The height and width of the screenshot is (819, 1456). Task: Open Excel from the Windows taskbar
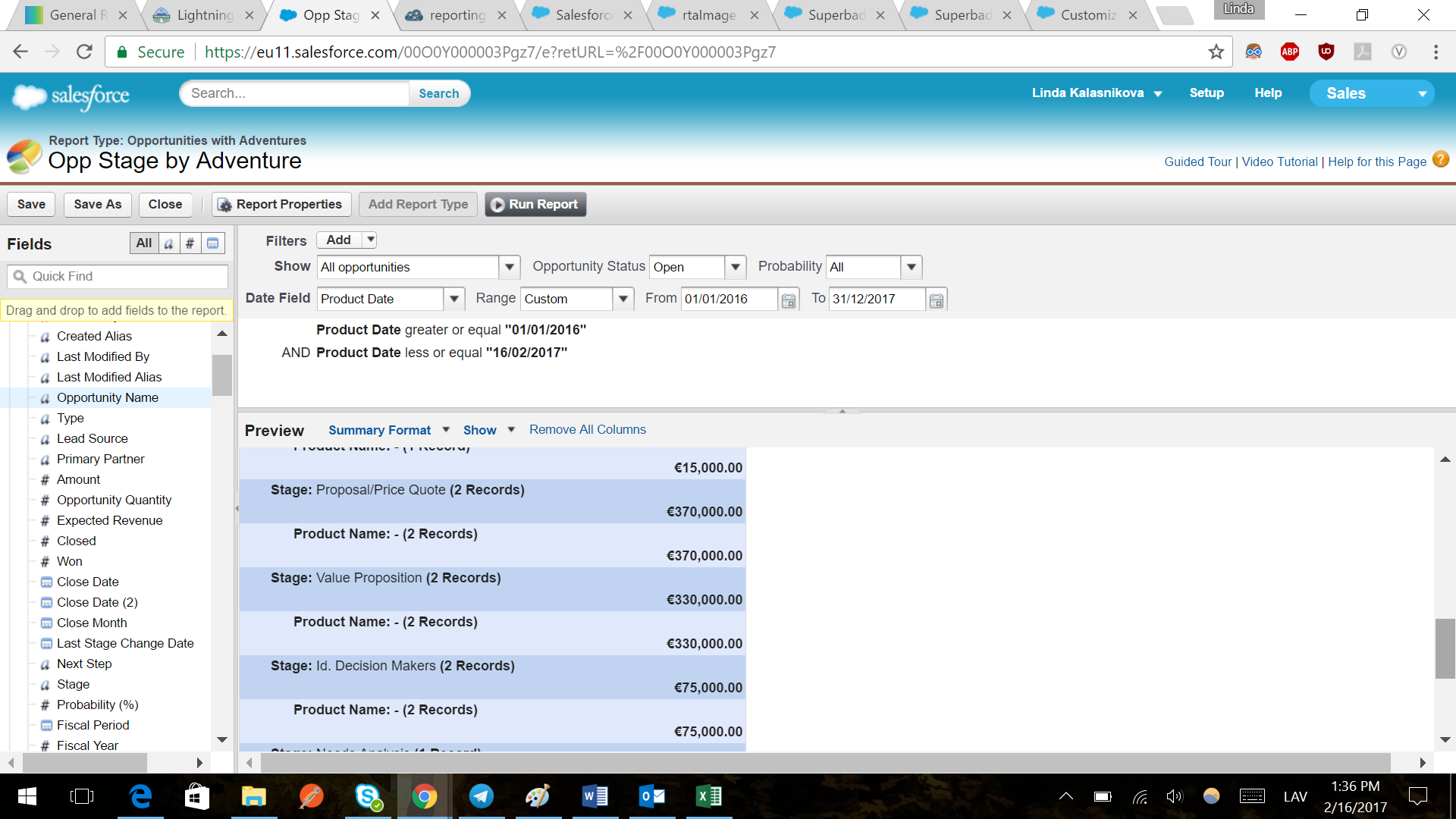coord(708,796)
